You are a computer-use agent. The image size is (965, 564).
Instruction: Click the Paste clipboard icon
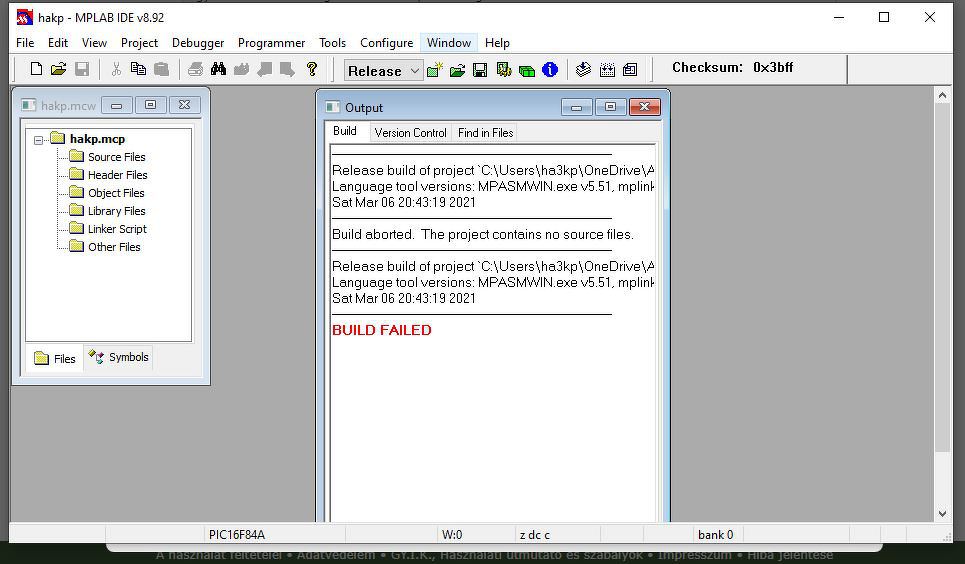[161, 69]
